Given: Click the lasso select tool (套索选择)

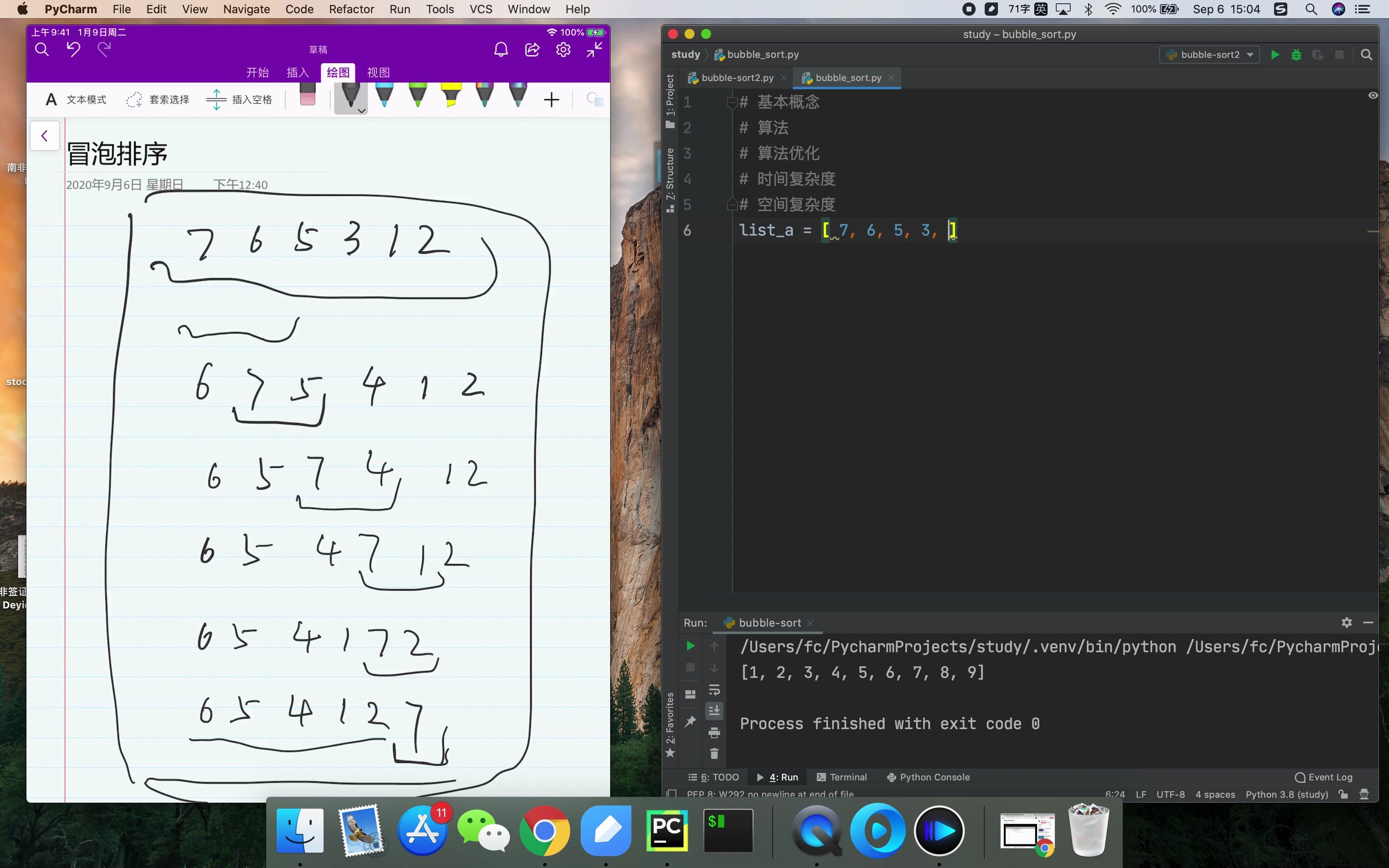Looking at the screenshot, I should coord(158,100).
